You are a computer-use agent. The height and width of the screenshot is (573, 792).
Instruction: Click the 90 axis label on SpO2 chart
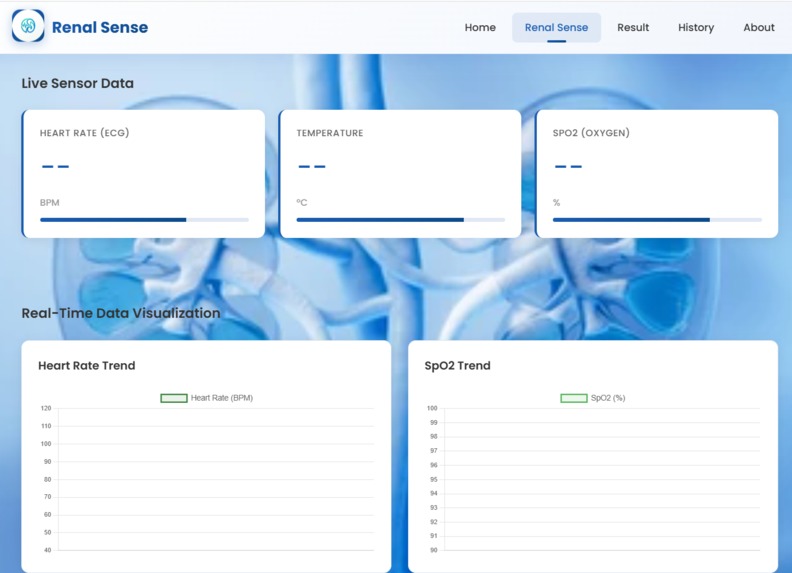point(434,550)
